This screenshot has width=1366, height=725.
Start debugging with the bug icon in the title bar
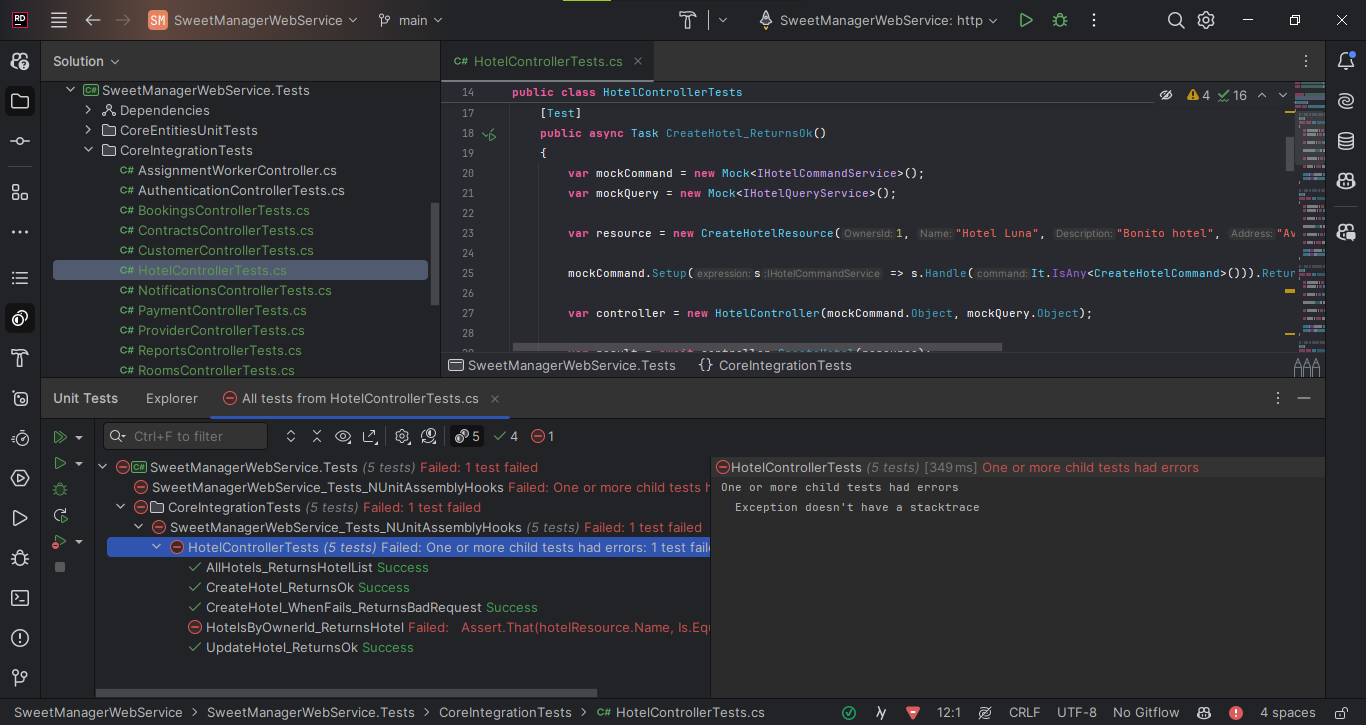[1060, 20]
